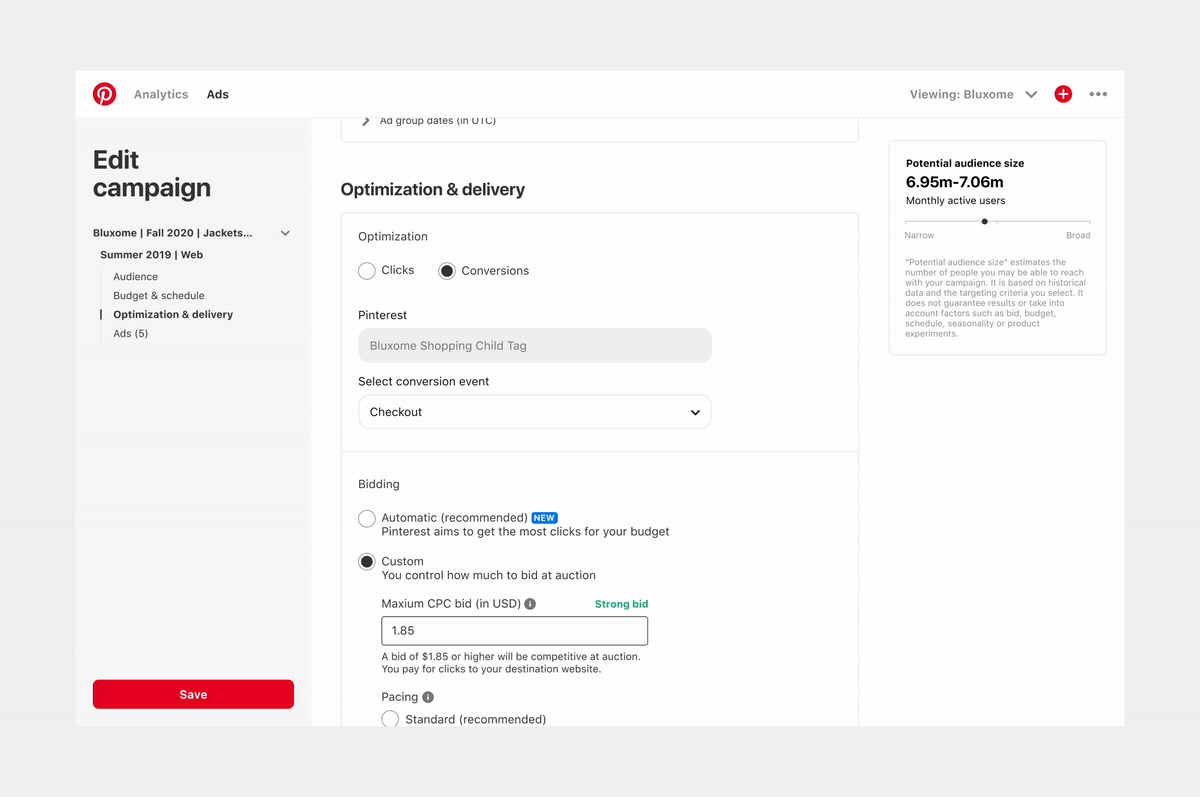Expand the Ad group dates section
The image size is (1200, 797).
pyautogui.click(x=366, y=121)
